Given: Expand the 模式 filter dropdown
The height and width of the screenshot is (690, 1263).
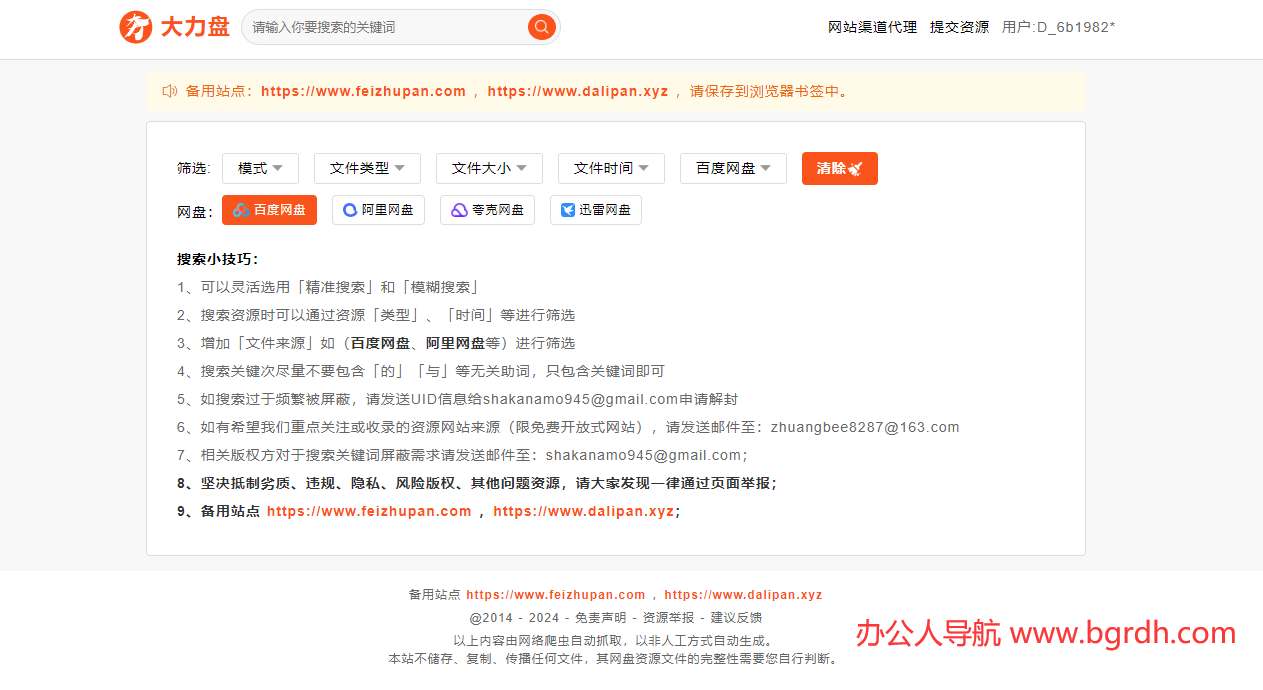Looking at the screenshot, I should pyautogui.click(x=260, y=168).
